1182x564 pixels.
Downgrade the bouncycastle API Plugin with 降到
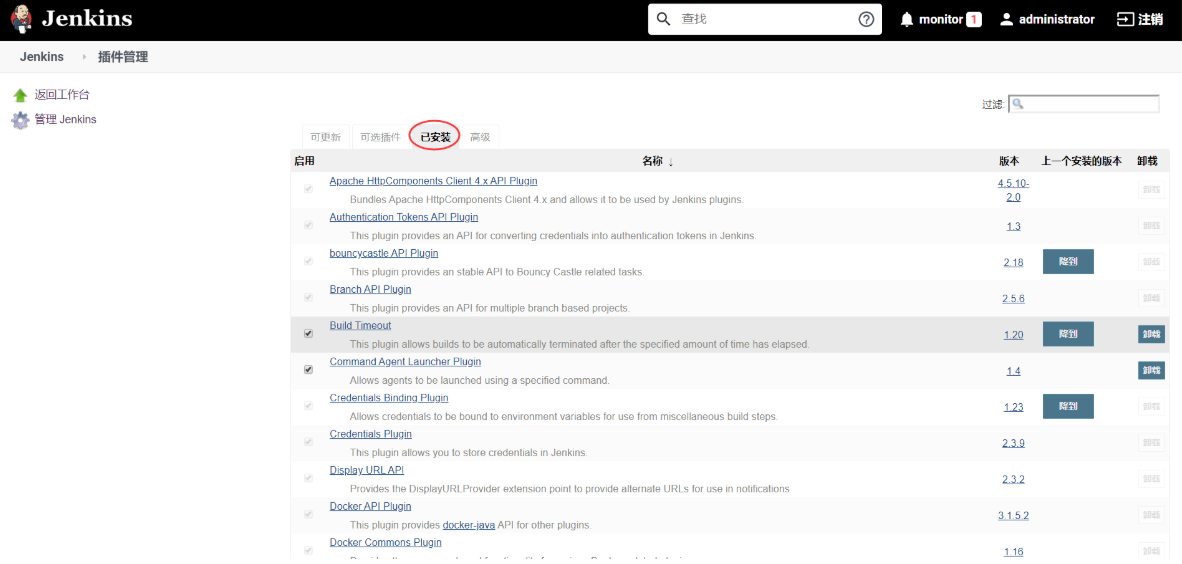point(1068,262)
